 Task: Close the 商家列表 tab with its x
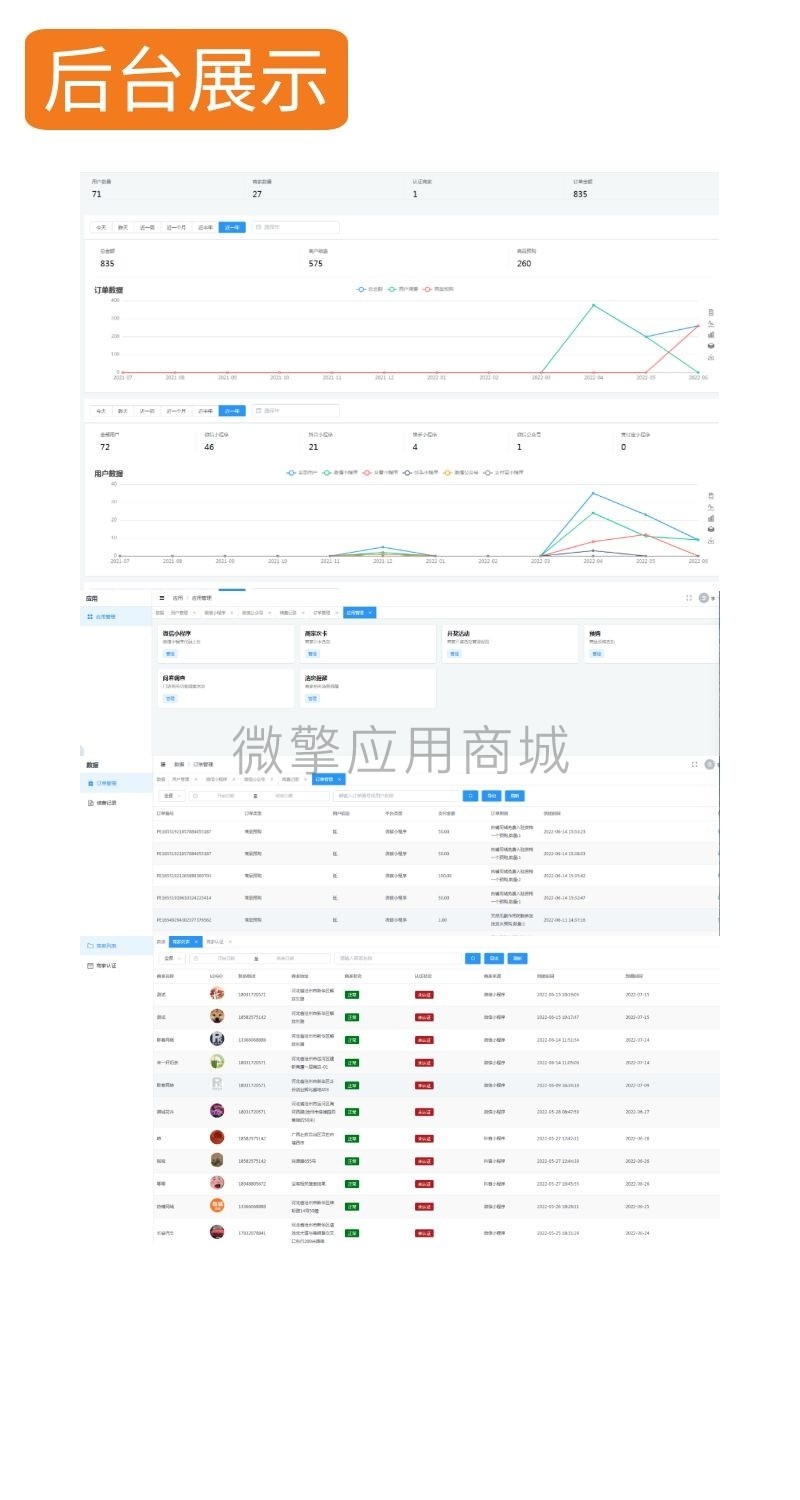(198, 941)
